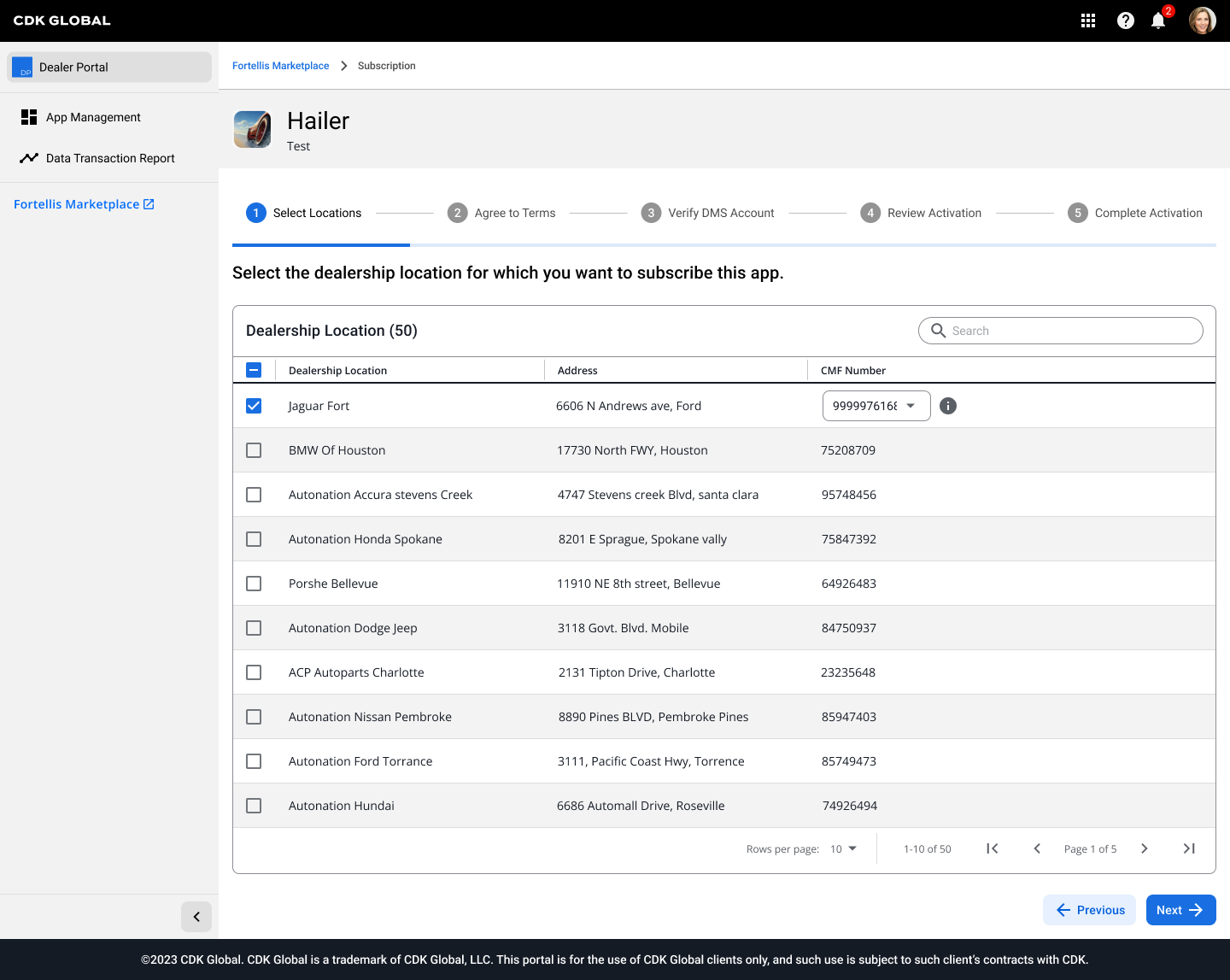Select step 4 Review Activation
The height and width of the screenshot is (980, 1230).
coord(921,213)
